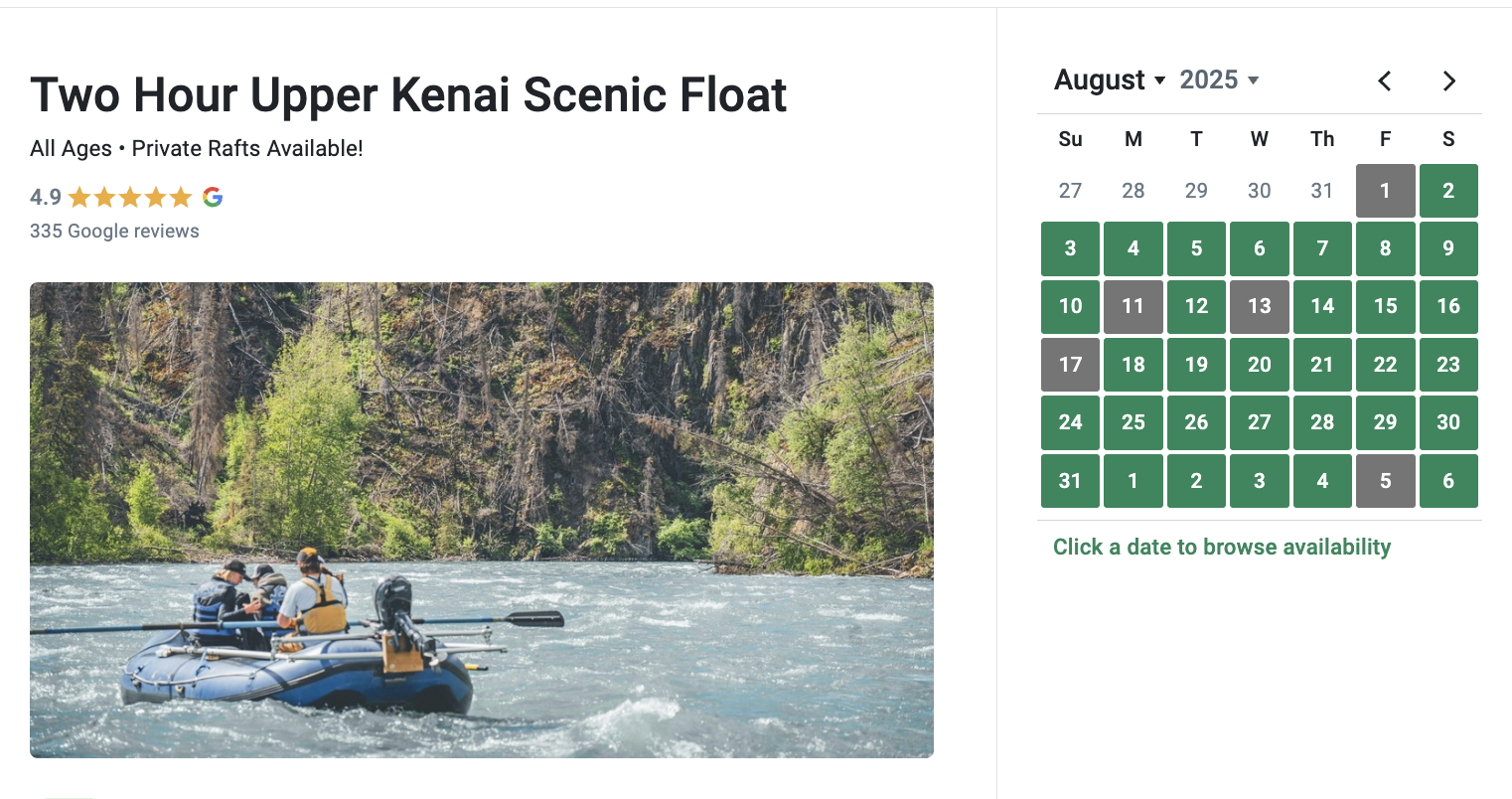Choose August 20 date cell
This screenshot has height=799, width=1512.
pyautogui.click(x=1259, y=365)
